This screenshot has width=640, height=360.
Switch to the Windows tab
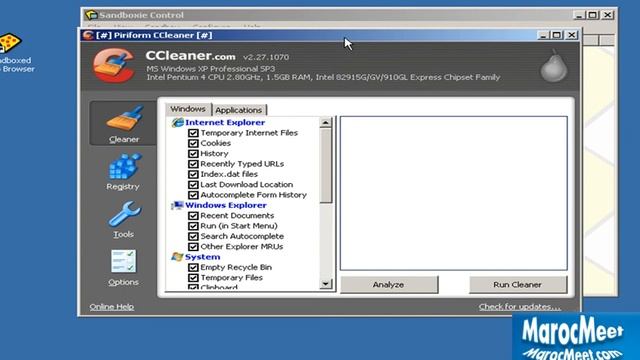point(188,109)
